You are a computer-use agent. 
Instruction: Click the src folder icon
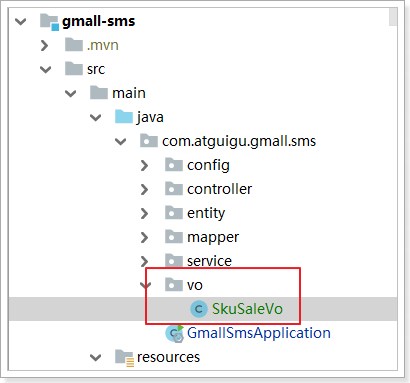(74, 69)
